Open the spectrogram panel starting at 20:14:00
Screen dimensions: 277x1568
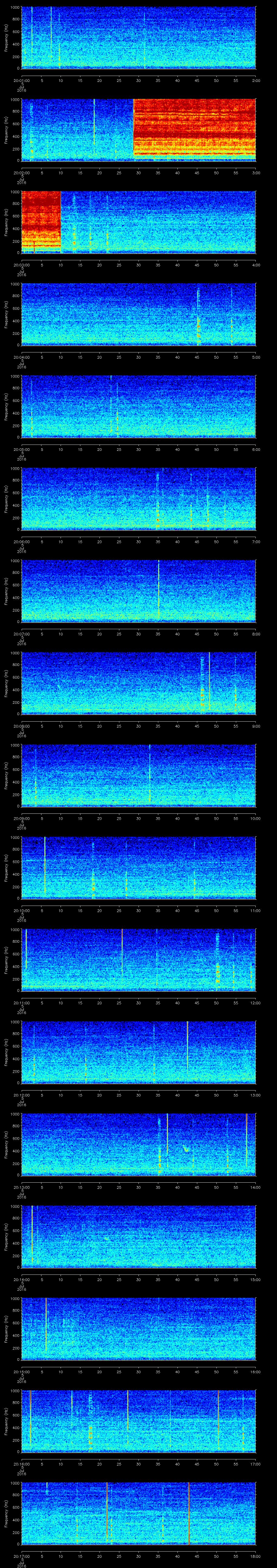(x=139, y=1237)
